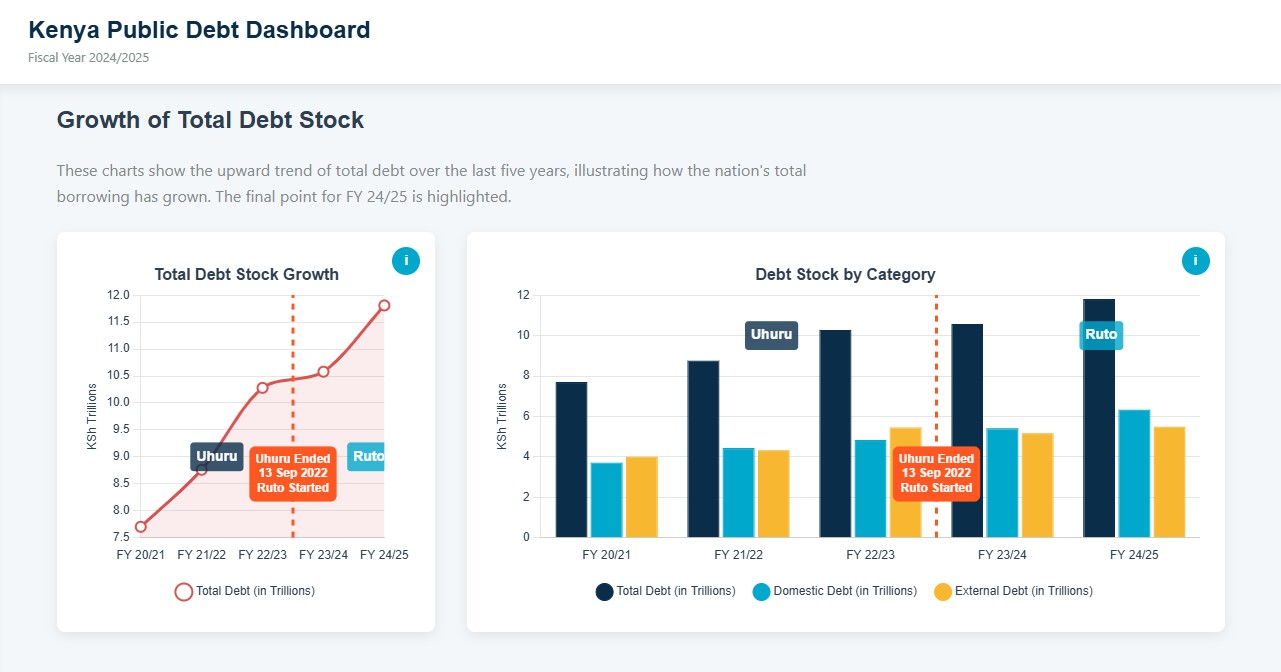Click the FY 20/21 line chart point
This screenshot has width=1281, height=672.
point(141,527)
